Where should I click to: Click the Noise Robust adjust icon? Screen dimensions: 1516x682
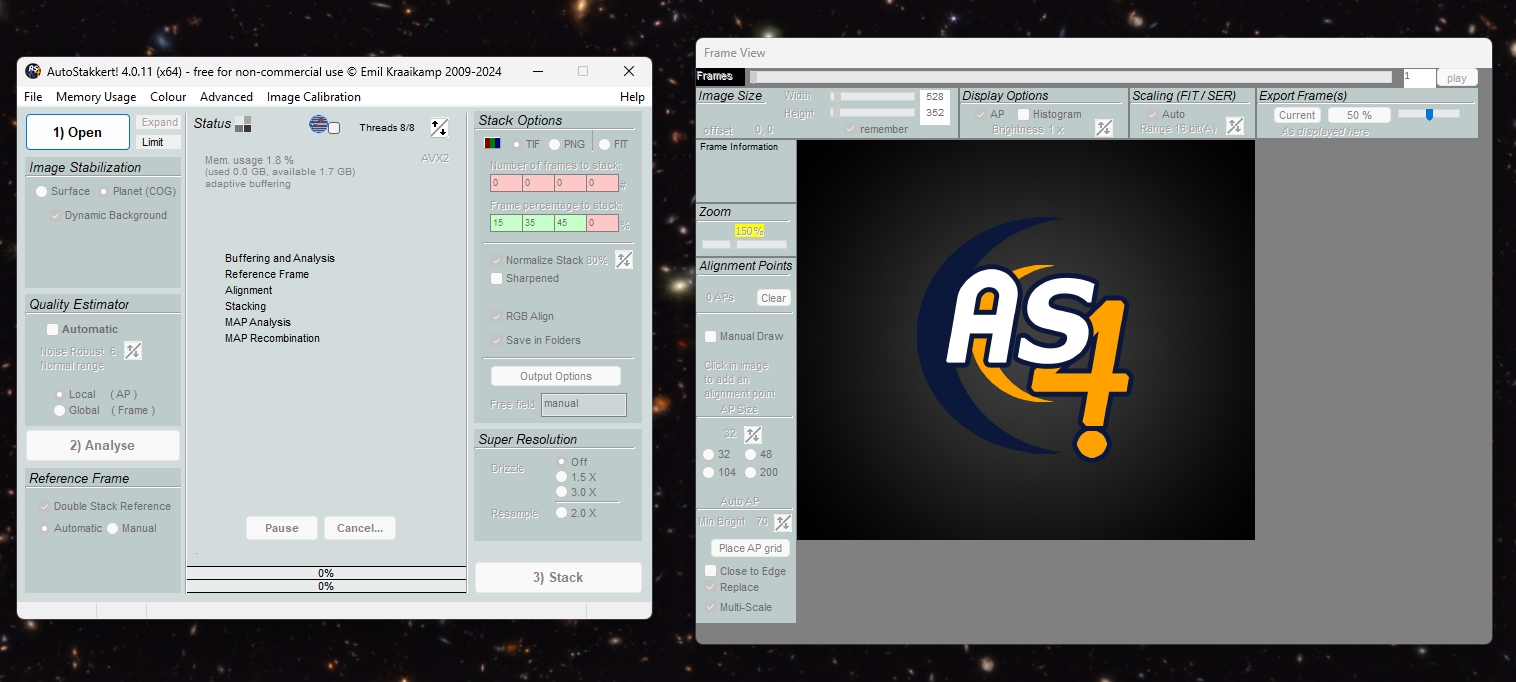(133, 351)
